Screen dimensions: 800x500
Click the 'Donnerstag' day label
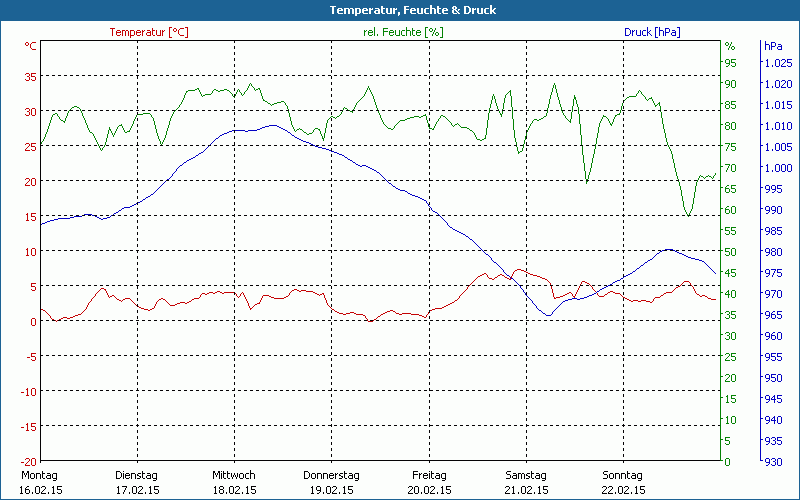point(331,476)
